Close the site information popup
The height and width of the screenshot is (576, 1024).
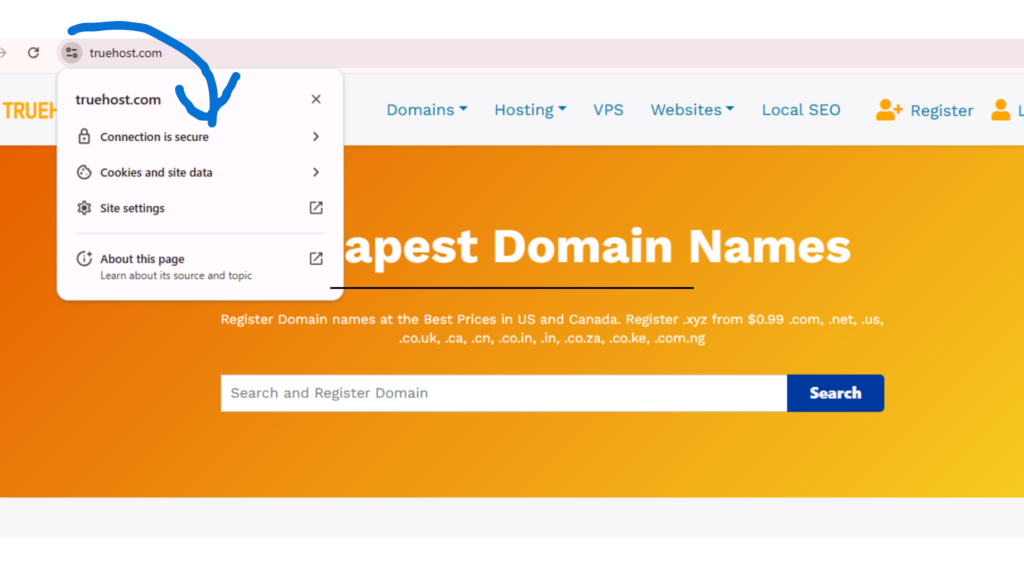[316, 99]
